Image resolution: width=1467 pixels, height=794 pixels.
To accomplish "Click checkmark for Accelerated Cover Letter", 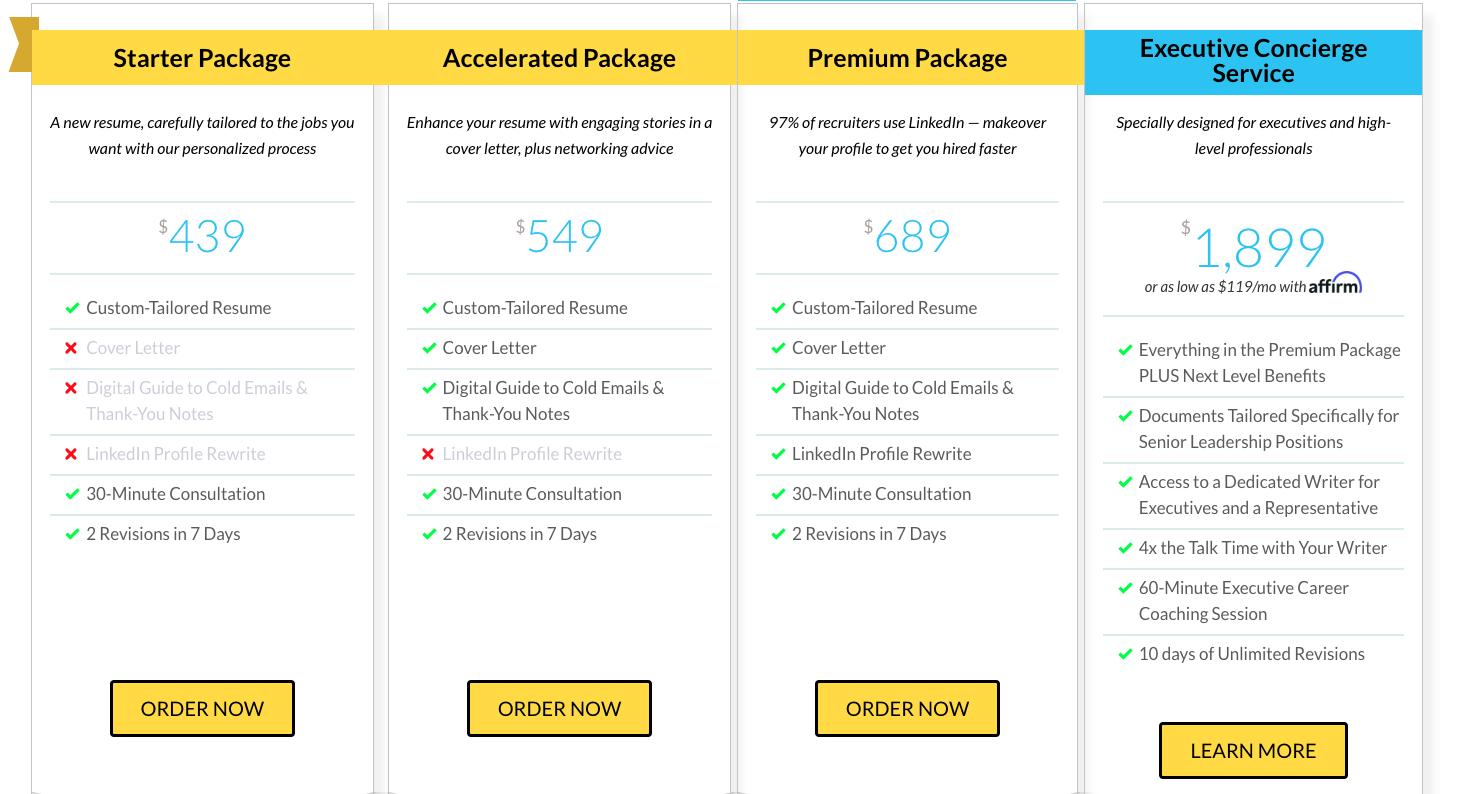I will [x=428, y=348].
